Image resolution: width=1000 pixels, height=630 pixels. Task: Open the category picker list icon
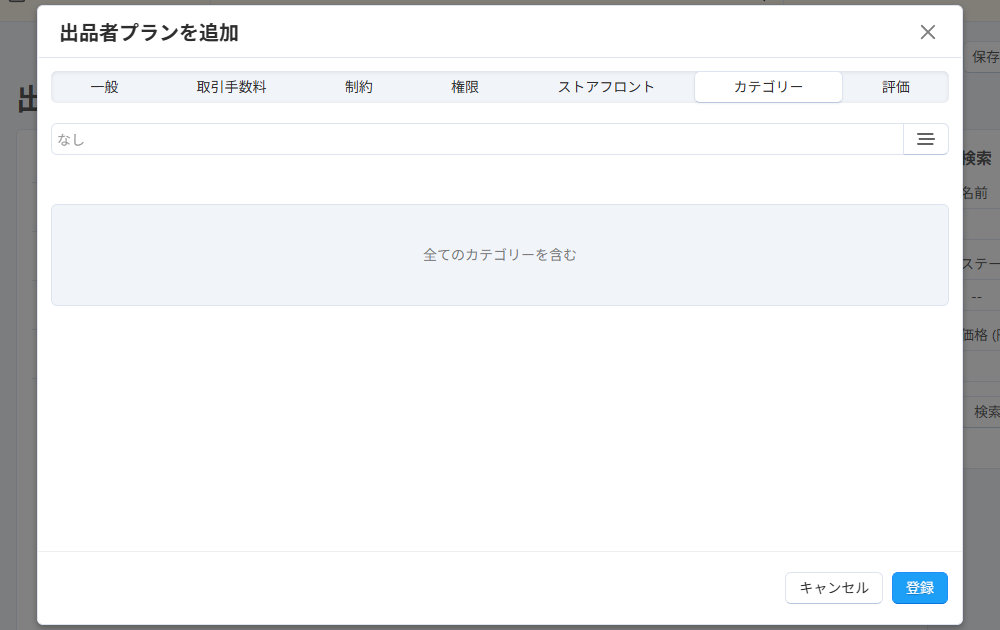(925, 139)
